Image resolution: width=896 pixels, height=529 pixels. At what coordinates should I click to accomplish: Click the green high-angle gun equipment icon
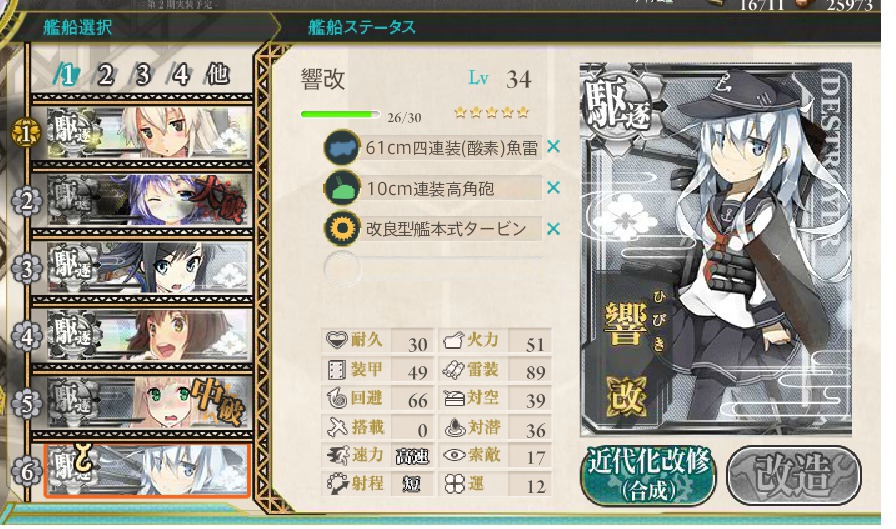(342, 188)
